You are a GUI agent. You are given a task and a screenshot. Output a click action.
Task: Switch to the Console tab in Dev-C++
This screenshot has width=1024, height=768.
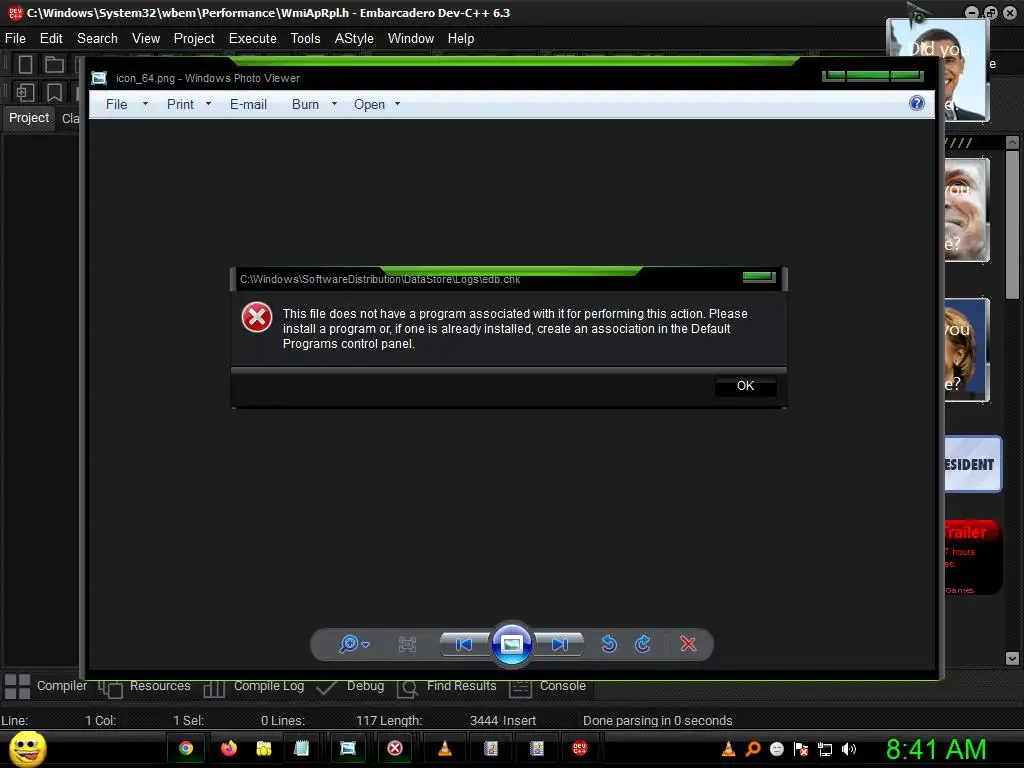click(x=547, y=686)
